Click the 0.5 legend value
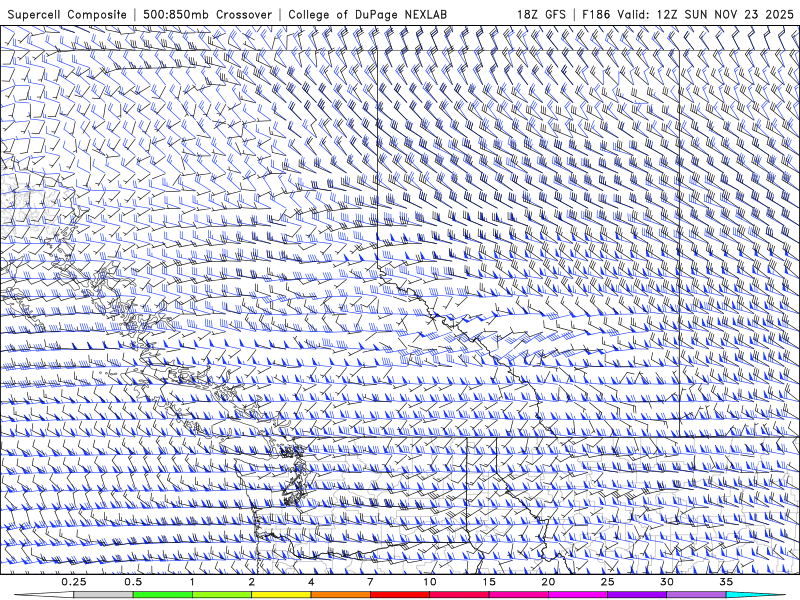Viewport: 800px width, 600px height. (x=133, y=582)
